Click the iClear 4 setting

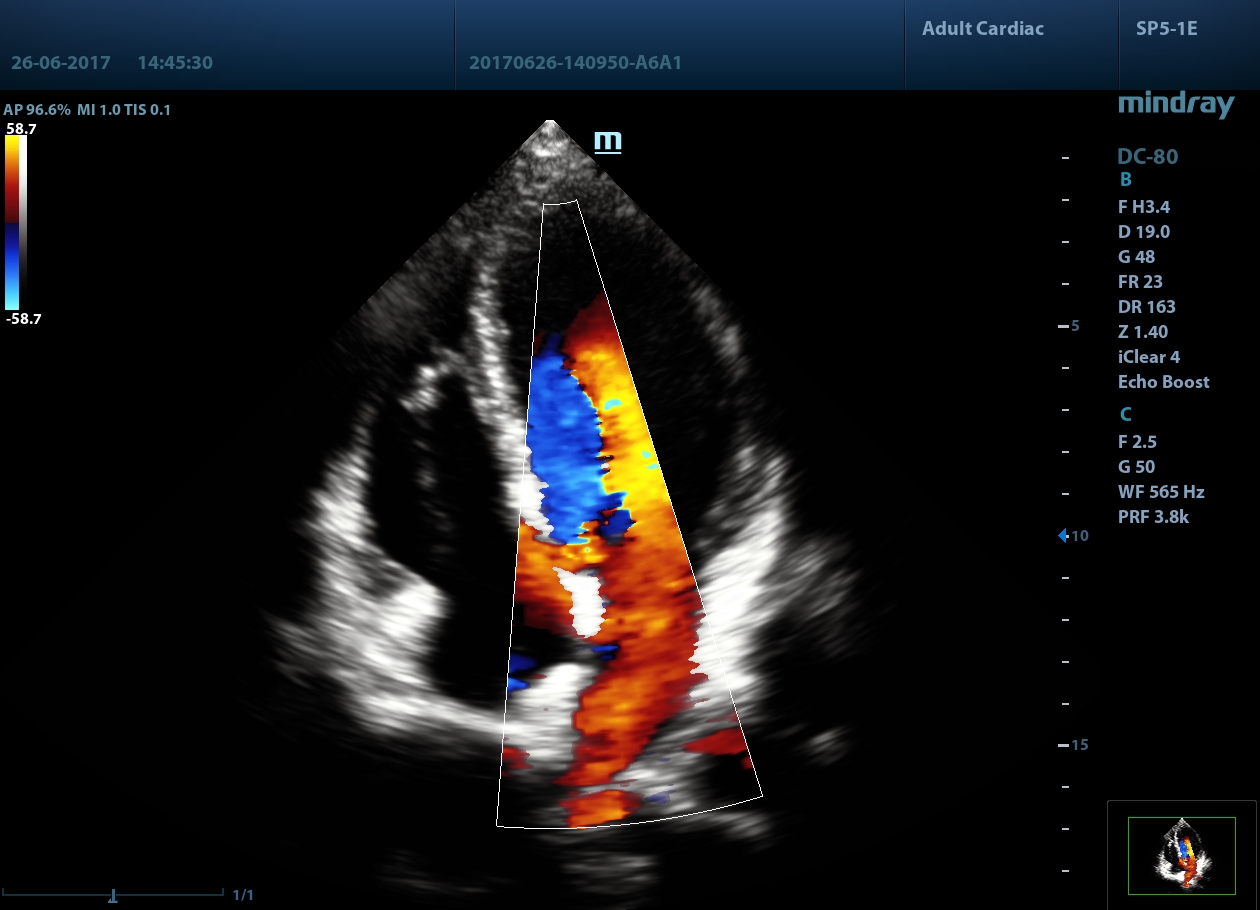pos(1150,357)
